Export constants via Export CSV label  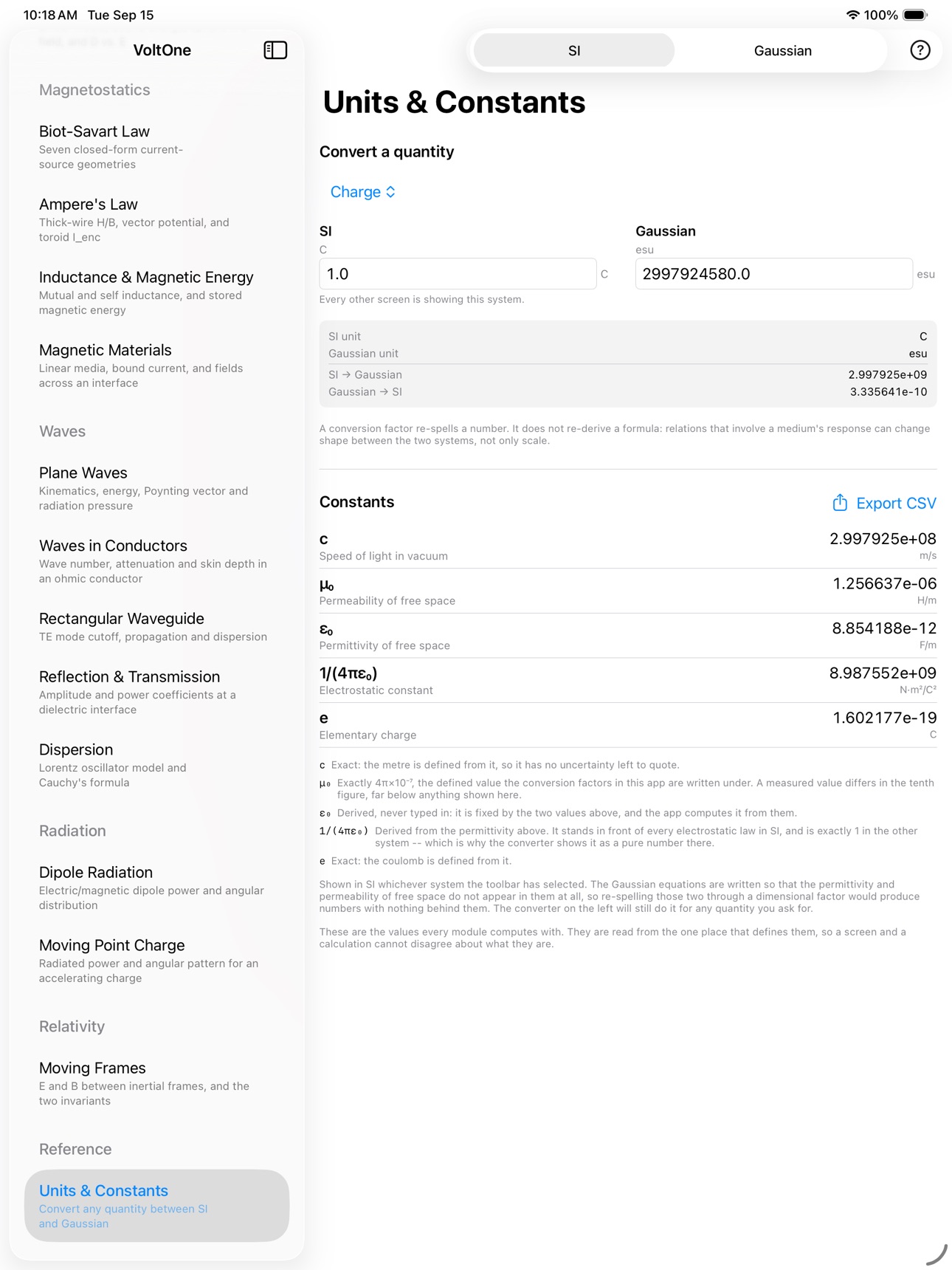(x=896, y=504)
